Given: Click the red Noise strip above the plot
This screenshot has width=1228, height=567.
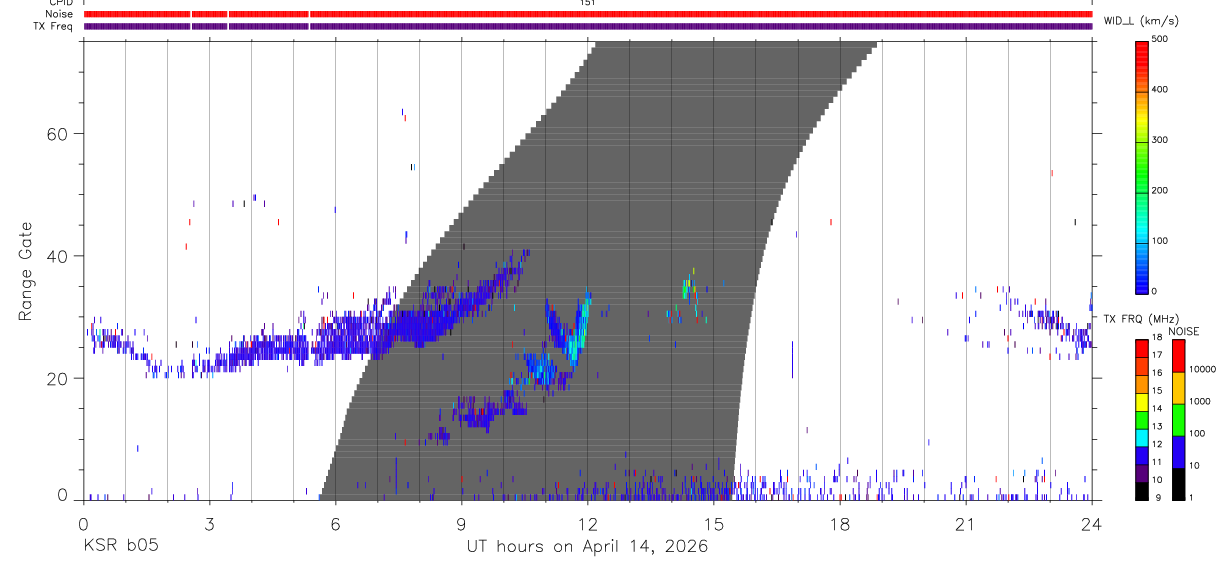Looking at the screenshot, I should coord(587,14).
